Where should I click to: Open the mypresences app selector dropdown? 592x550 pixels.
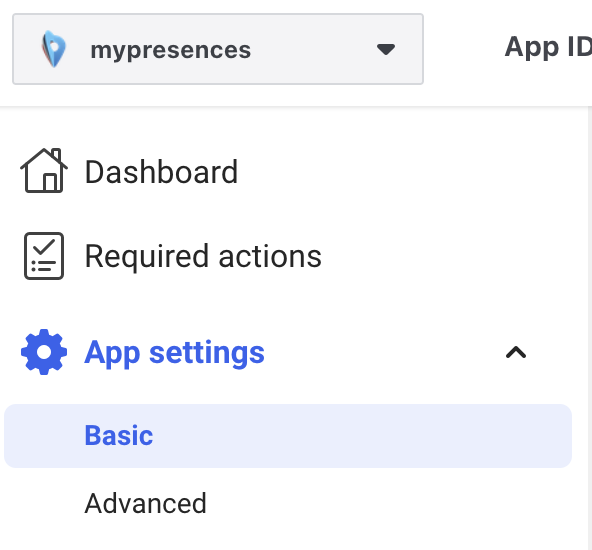pyautogui.click(x=218, y=49)
